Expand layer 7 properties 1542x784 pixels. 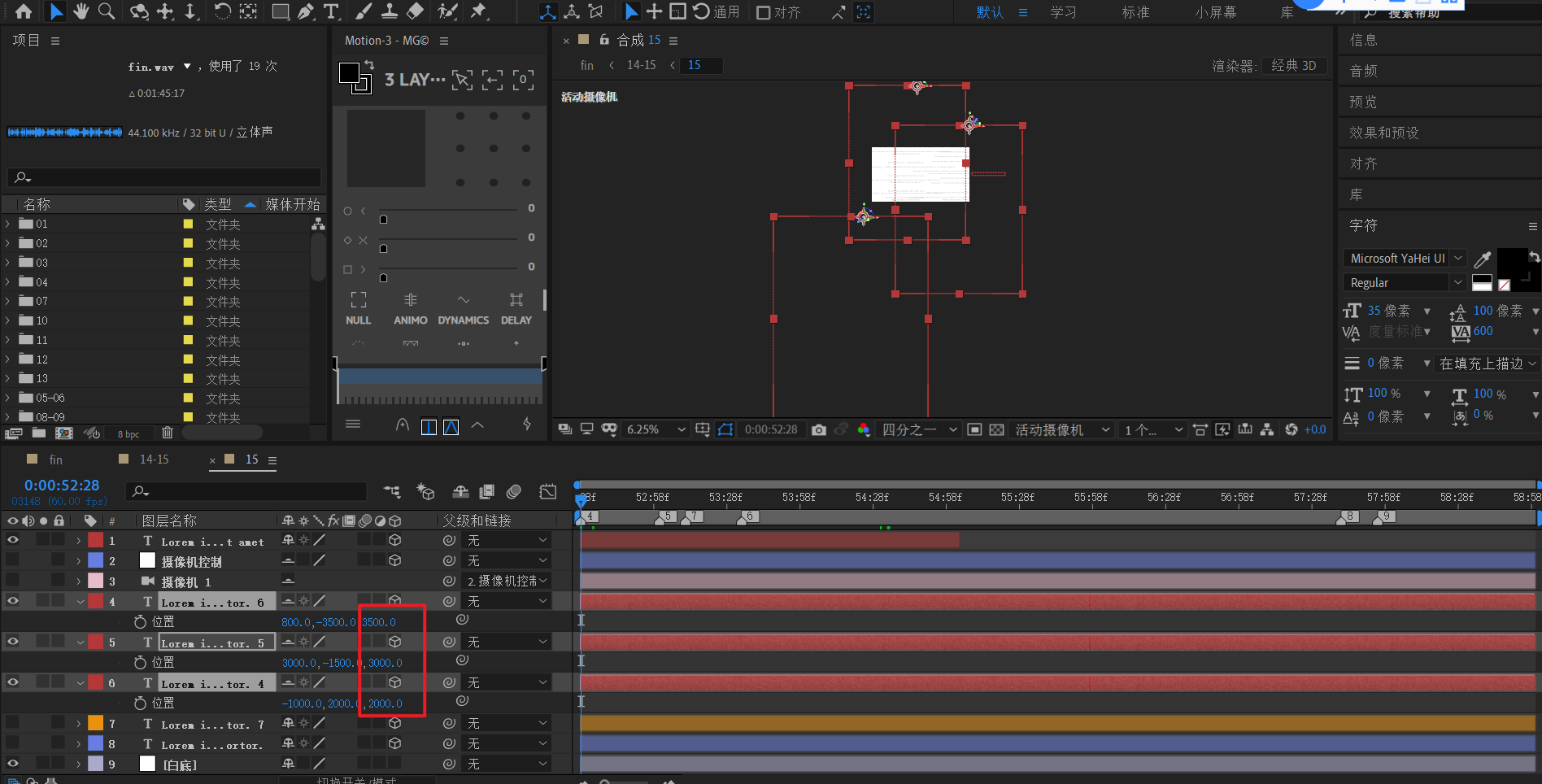(79, 724)
